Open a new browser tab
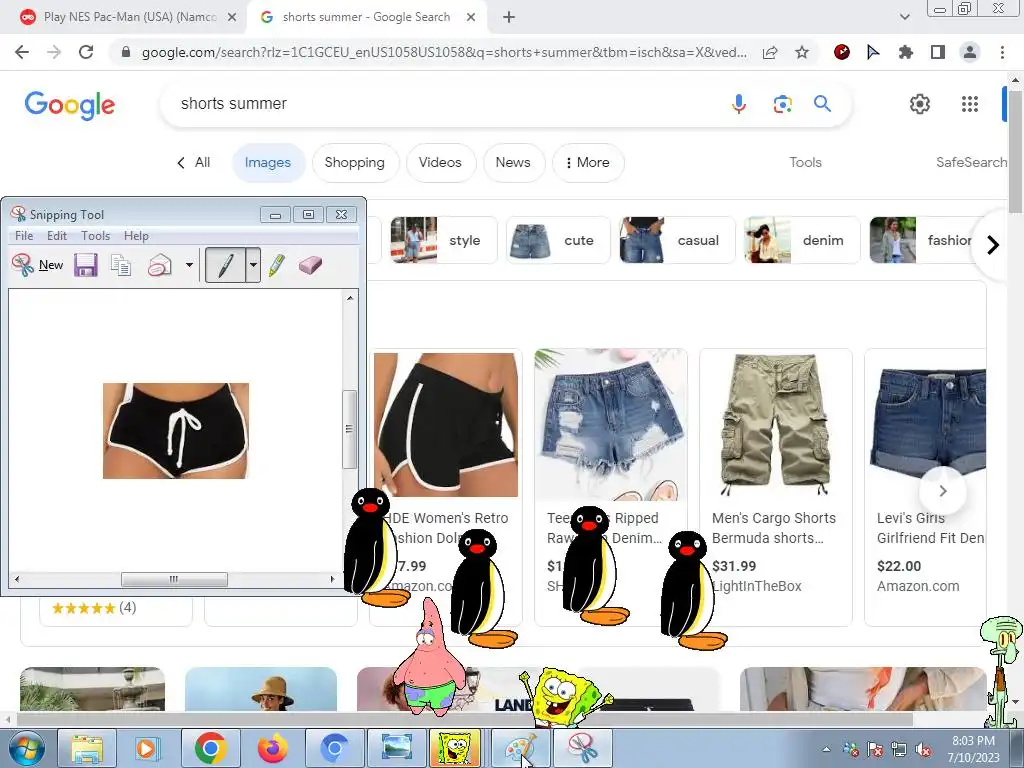Screen dimensions: 1024x768 [x=509, y=17]
